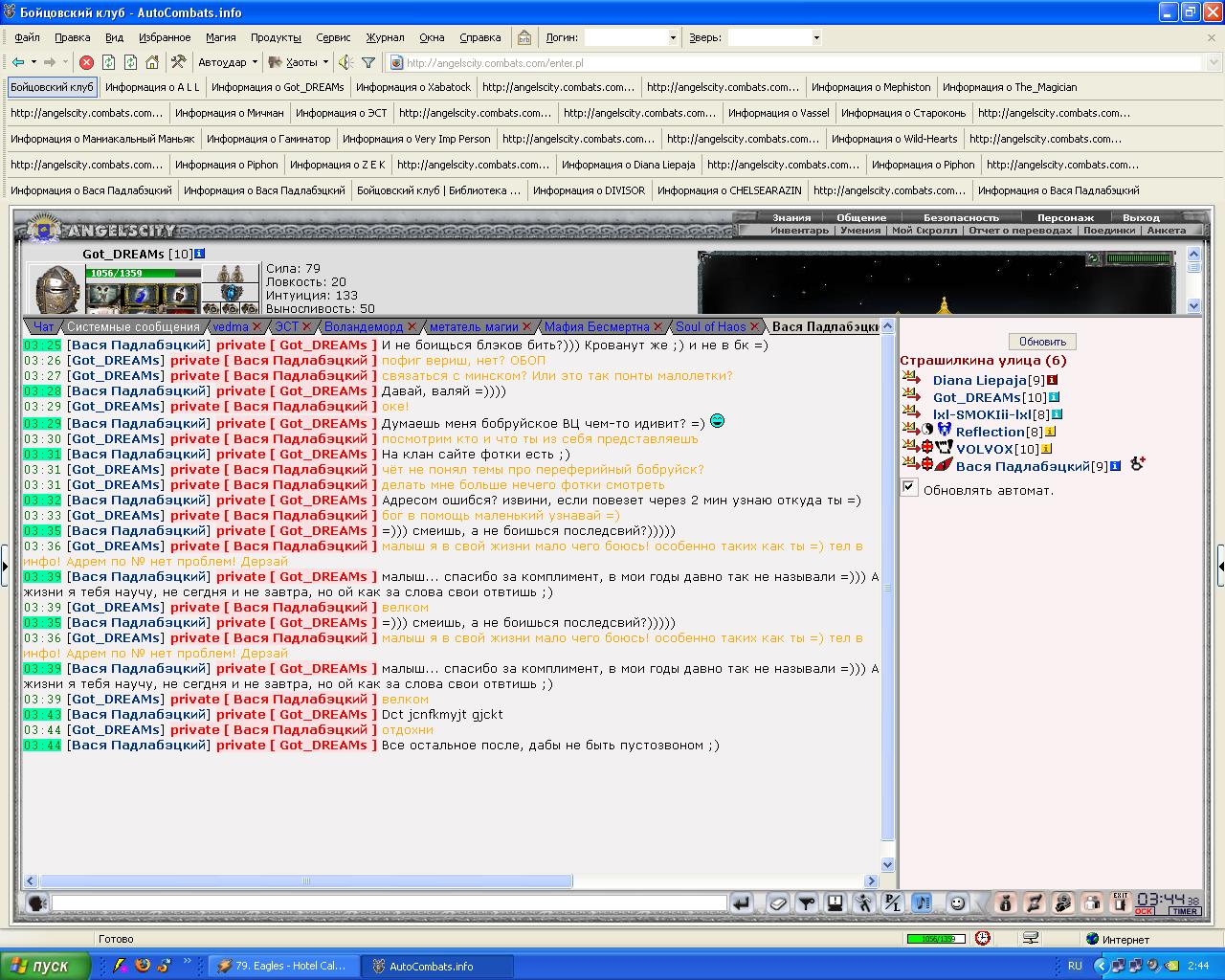Viewport: 1225px width, 980px height.
Task: Click the Enter send message arrow icon
Action: coord(742,902)
